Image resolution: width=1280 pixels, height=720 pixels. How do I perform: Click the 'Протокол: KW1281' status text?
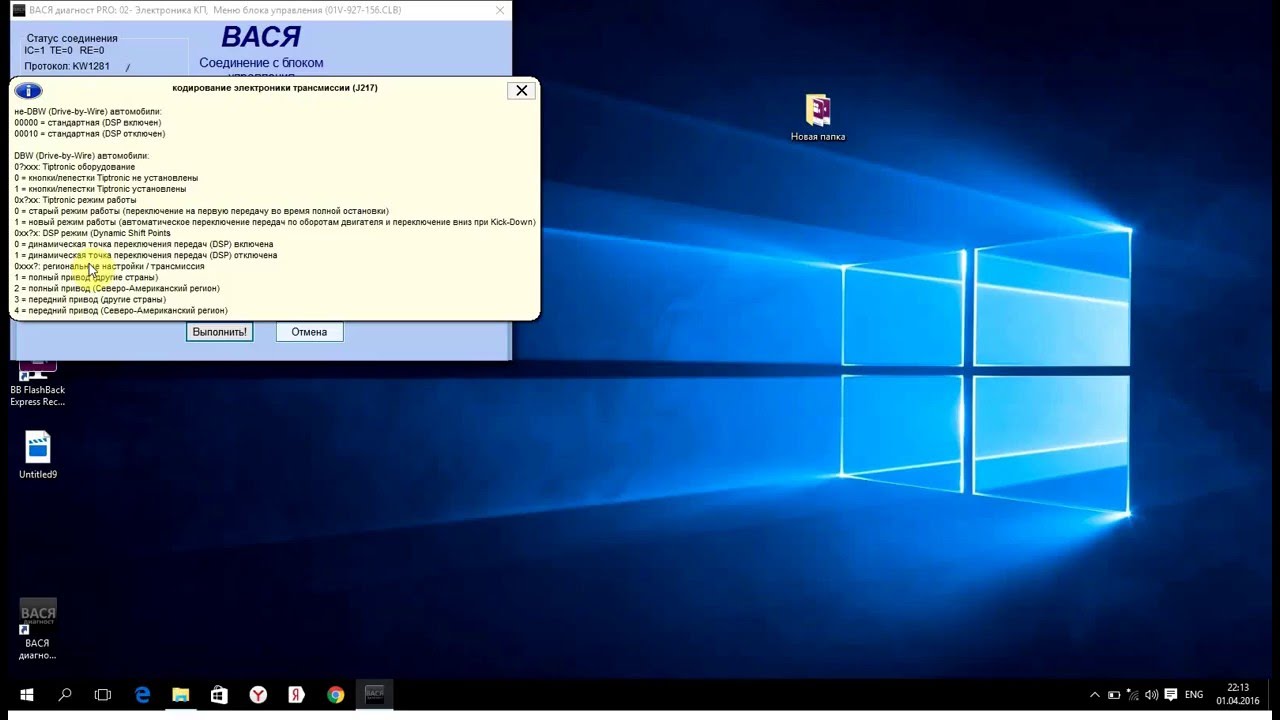67,67
